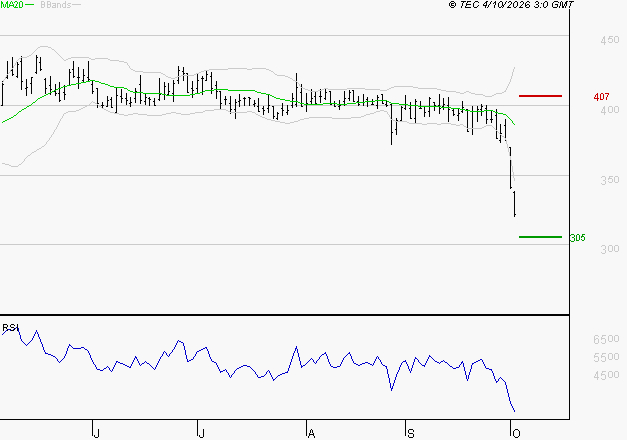Screen dimensions: 627x440
Task: Click the S month marker
Action: click(411, 434)
